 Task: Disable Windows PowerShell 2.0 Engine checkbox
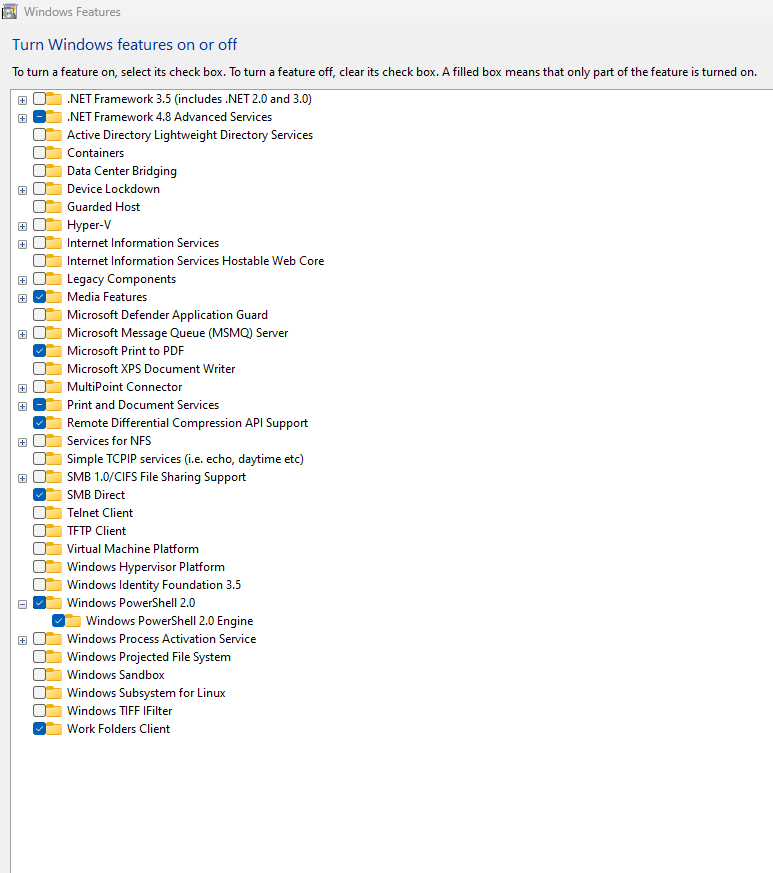58,621
